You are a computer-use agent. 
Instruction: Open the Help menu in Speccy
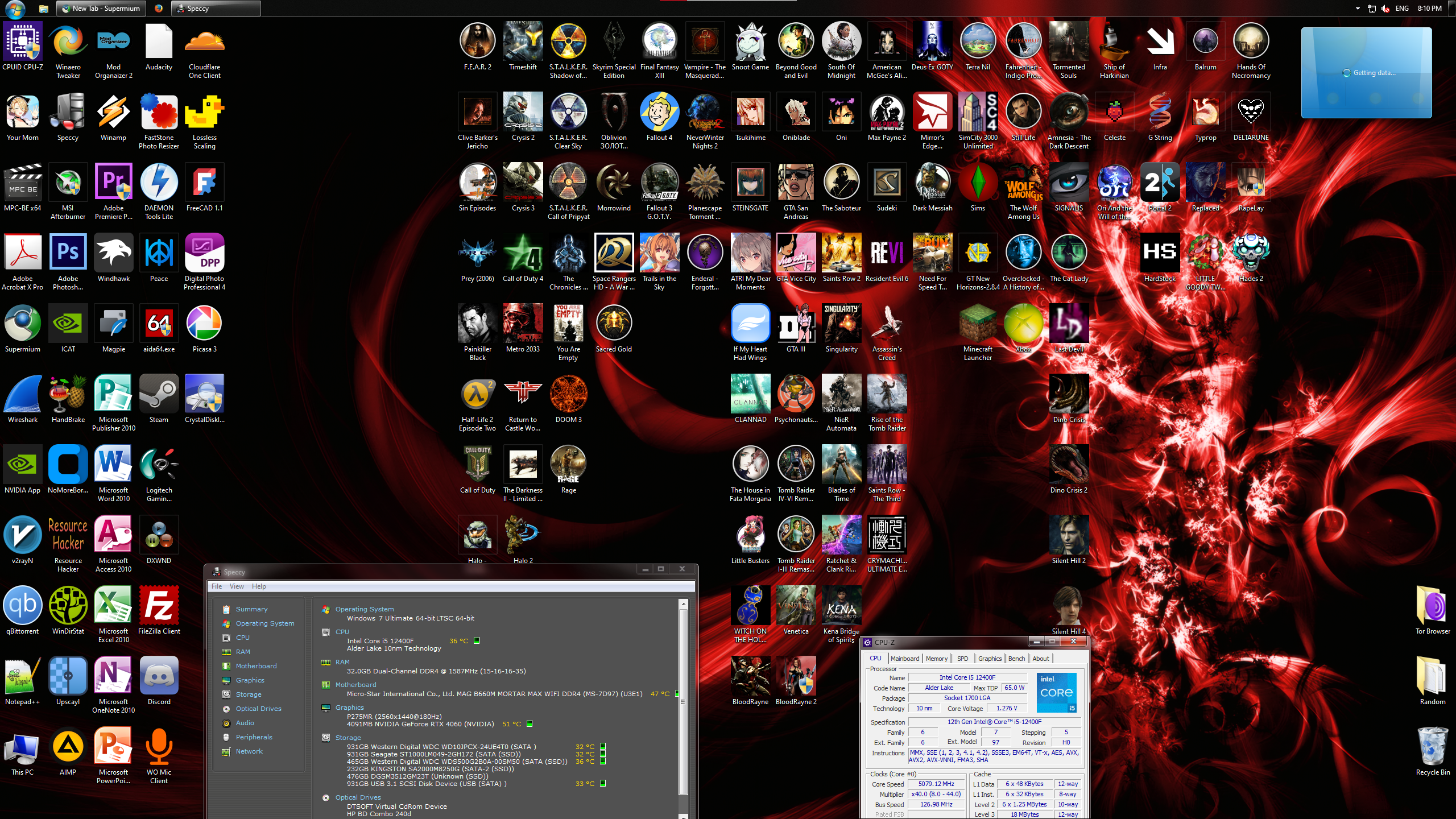[259, 586]
